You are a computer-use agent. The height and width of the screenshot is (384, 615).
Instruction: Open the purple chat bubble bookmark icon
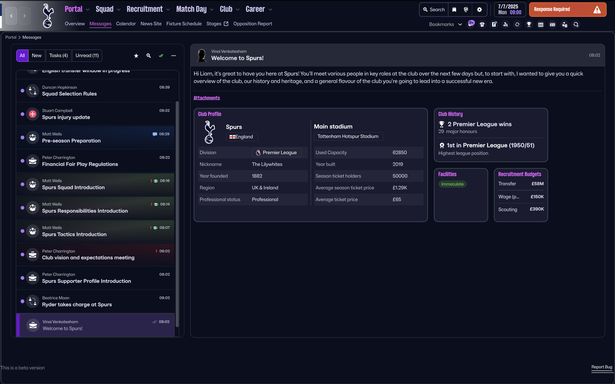471,24
